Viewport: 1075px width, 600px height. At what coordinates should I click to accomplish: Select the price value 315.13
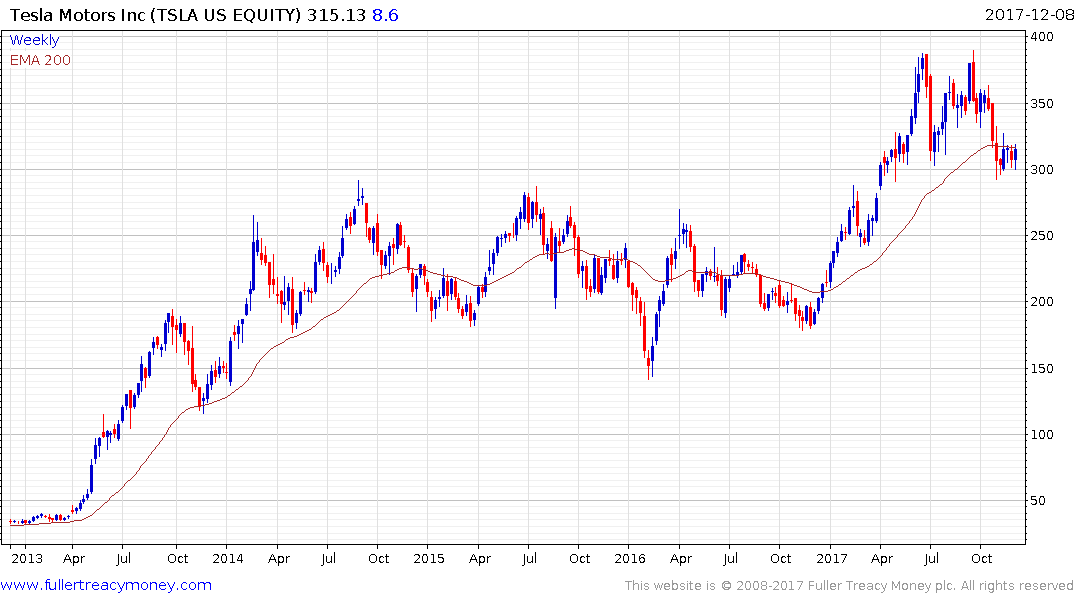[336, 15]
